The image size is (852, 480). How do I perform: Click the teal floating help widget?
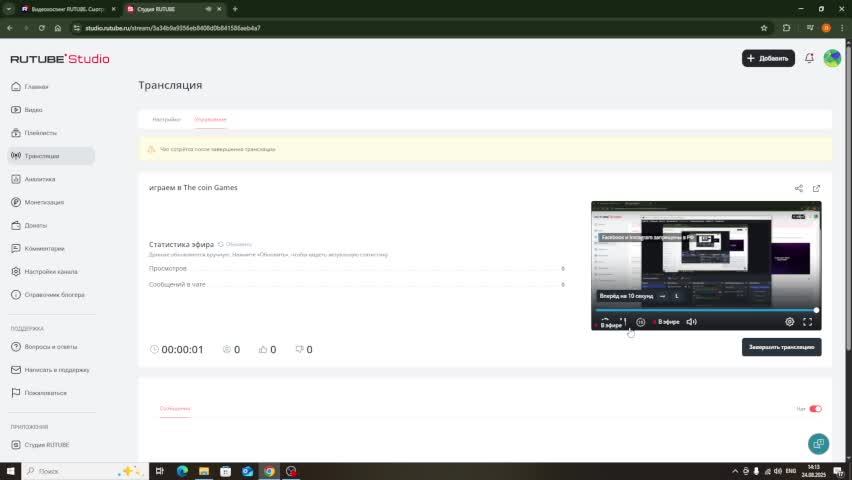pos(818,444)
